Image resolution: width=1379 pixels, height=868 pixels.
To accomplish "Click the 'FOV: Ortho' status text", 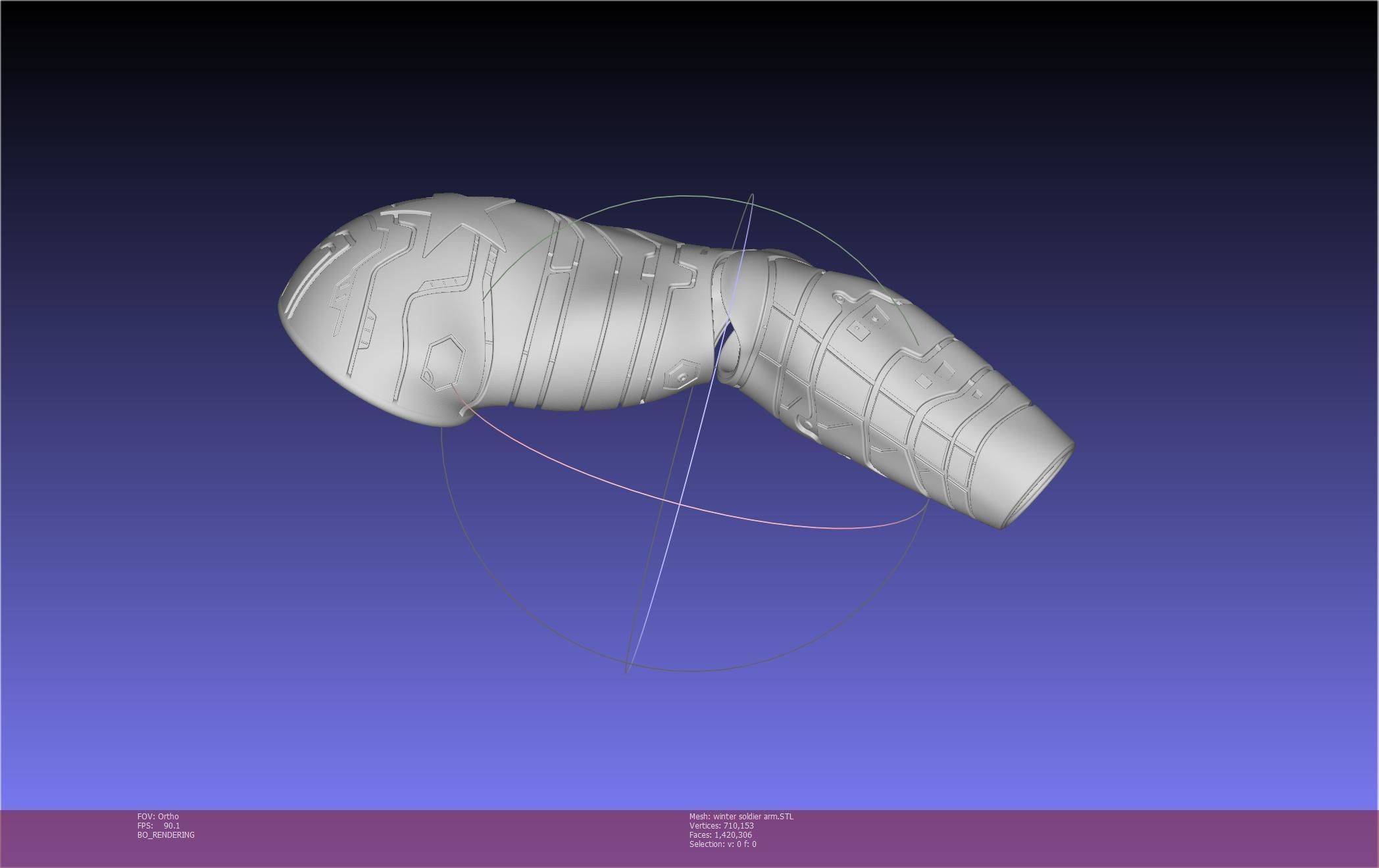I will (x=158, y=816).
